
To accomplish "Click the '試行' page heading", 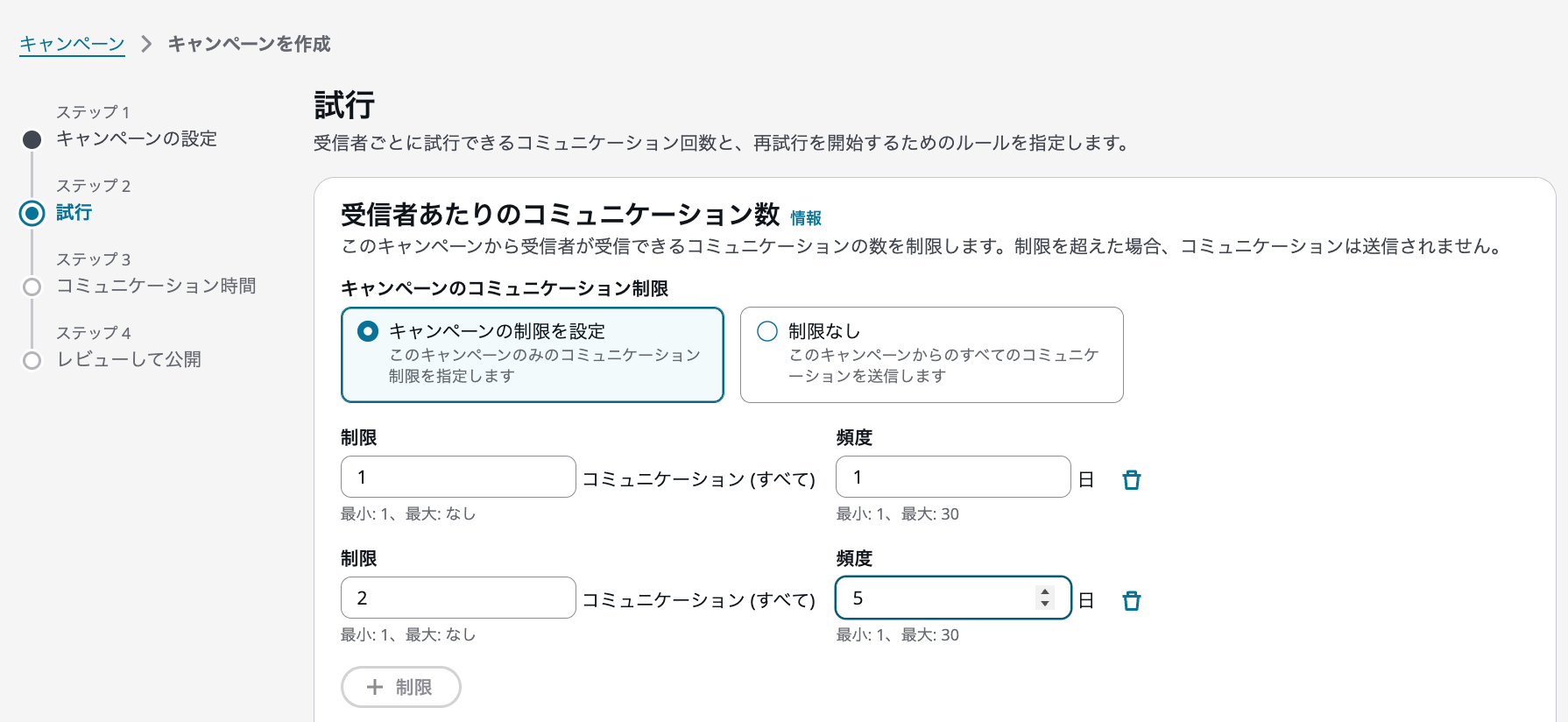I will pyautogui.click(x=344, y=105).
